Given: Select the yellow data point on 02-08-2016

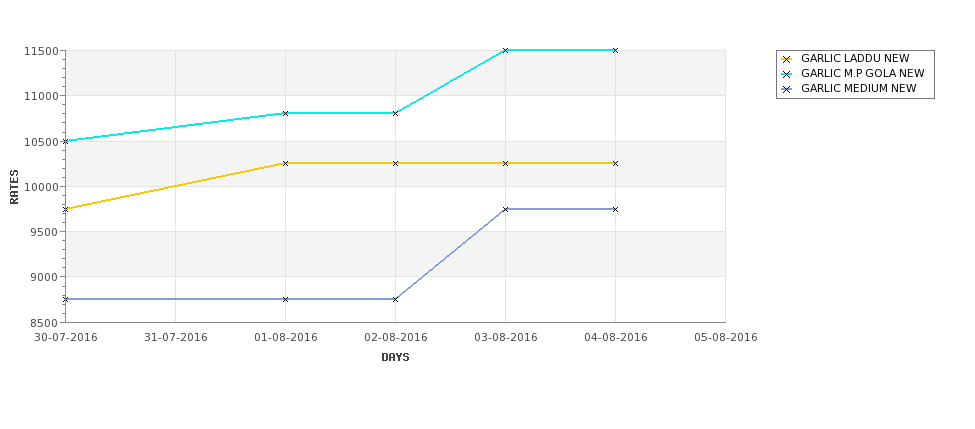Looking at the screenshot, I should click(x=395, y=163).
